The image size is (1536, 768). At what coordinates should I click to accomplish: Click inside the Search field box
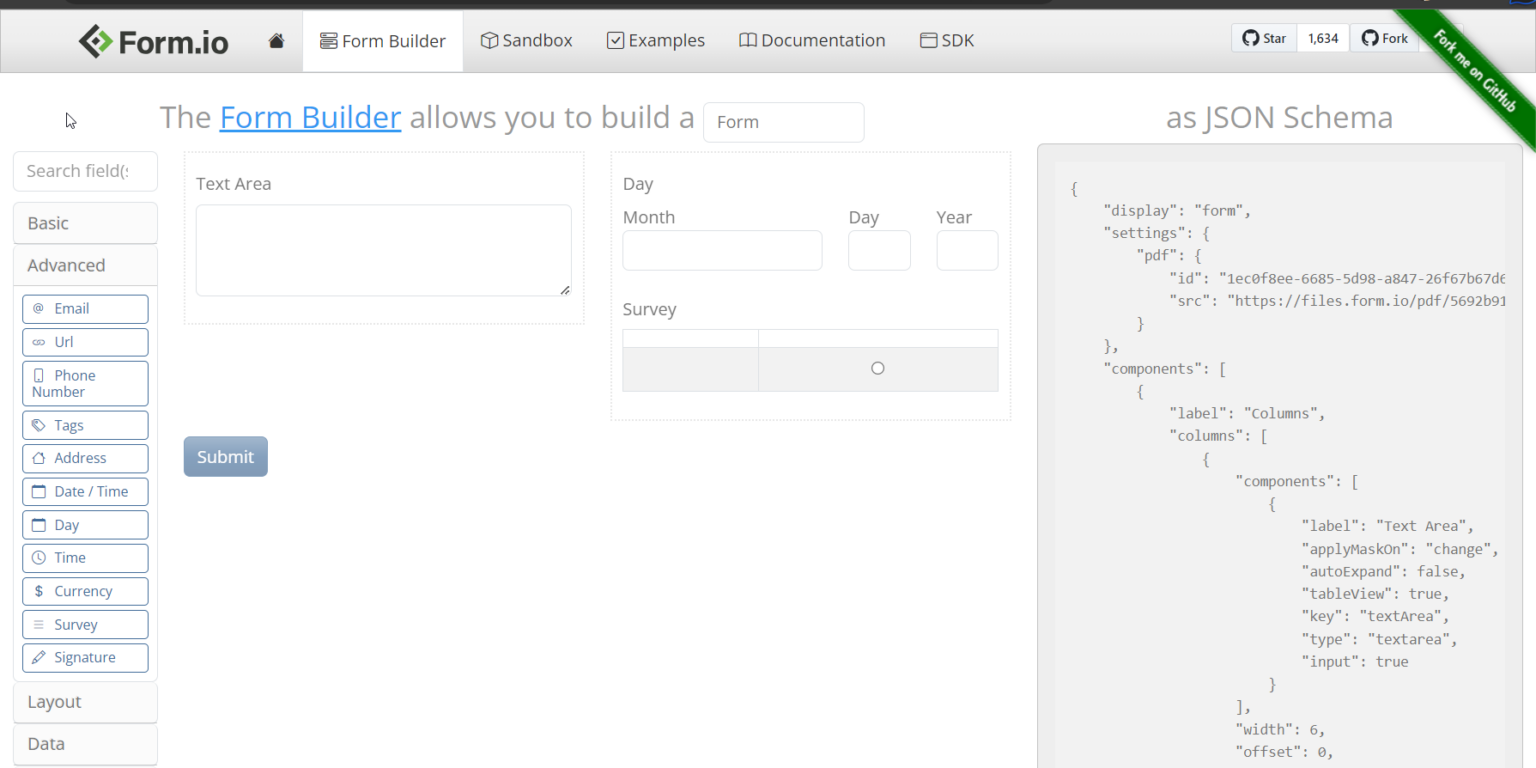[x=85, y=171]
